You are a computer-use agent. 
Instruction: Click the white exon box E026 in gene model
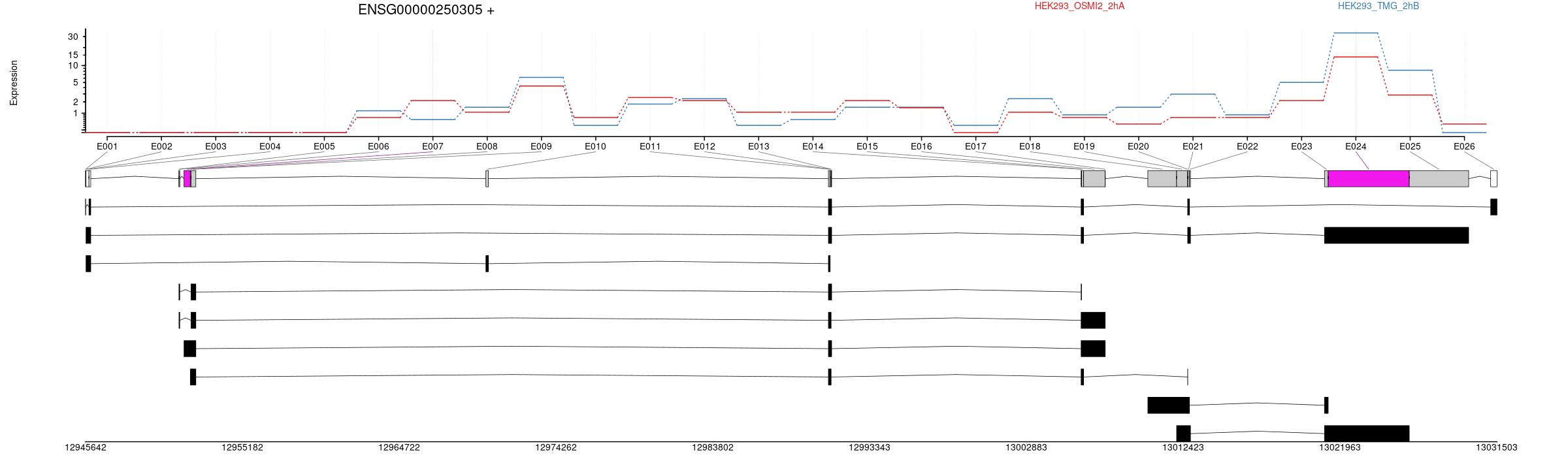(x=1494, y=179)
